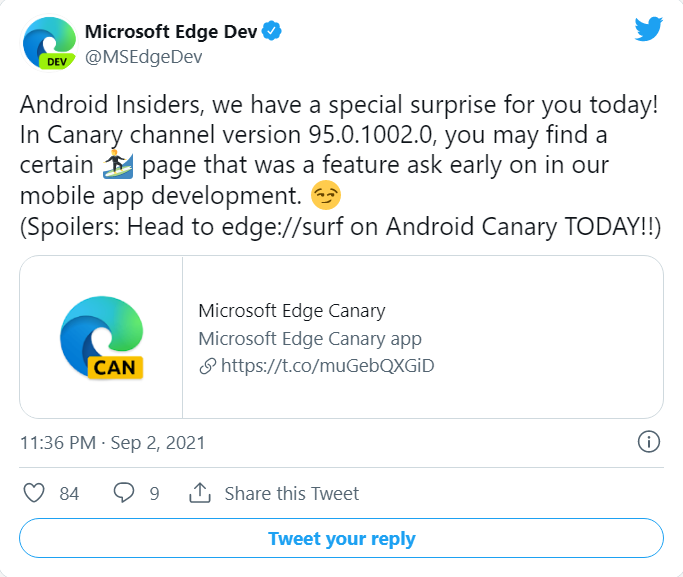683x577 pixels.
Task: Click the Microsoft Edge Dev profile avatar
Action: pyautogui.click(x=49, y=43)
